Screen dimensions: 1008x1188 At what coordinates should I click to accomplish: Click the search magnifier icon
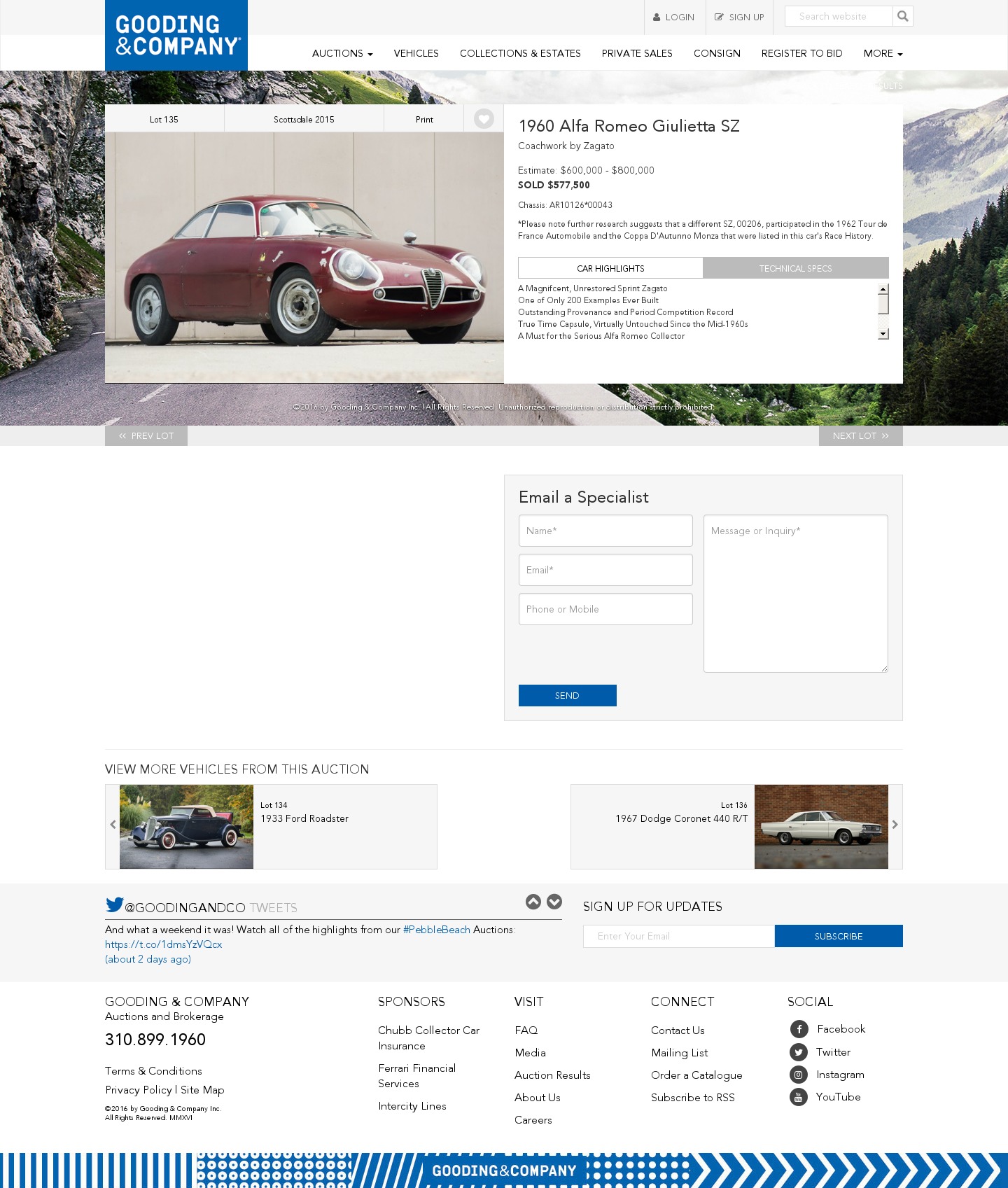pos(903,16)
